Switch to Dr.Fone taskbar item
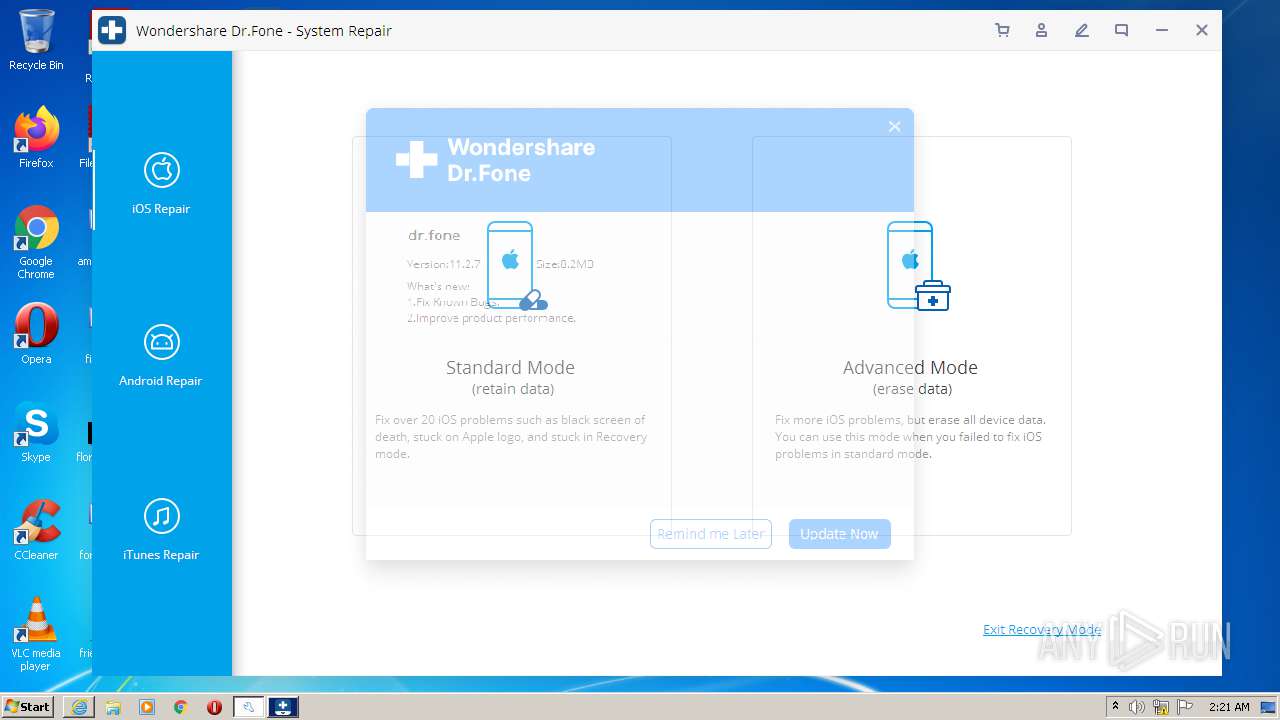Viewport: 1280px width, 720px height. coord(283,707)
